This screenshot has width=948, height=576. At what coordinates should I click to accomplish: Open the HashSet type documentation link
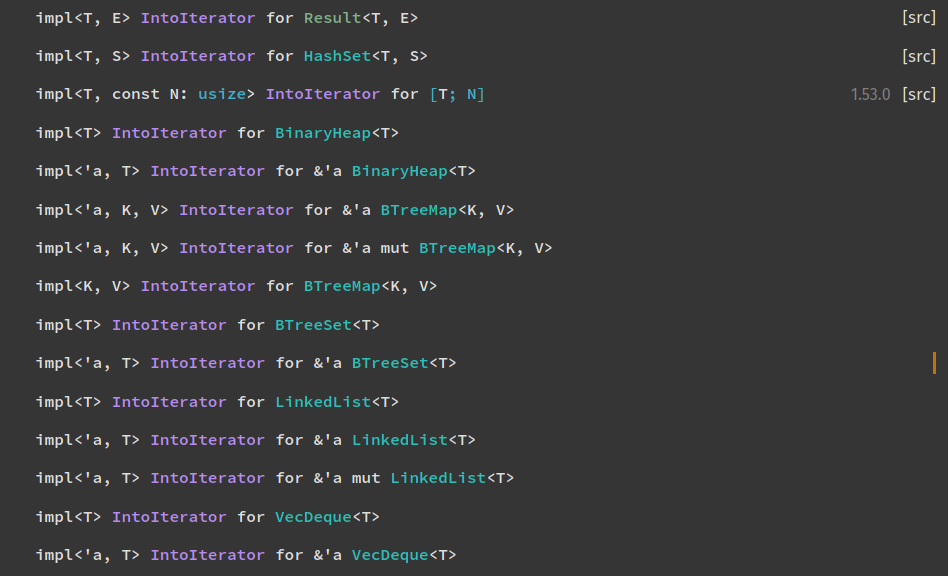(337, 56)
